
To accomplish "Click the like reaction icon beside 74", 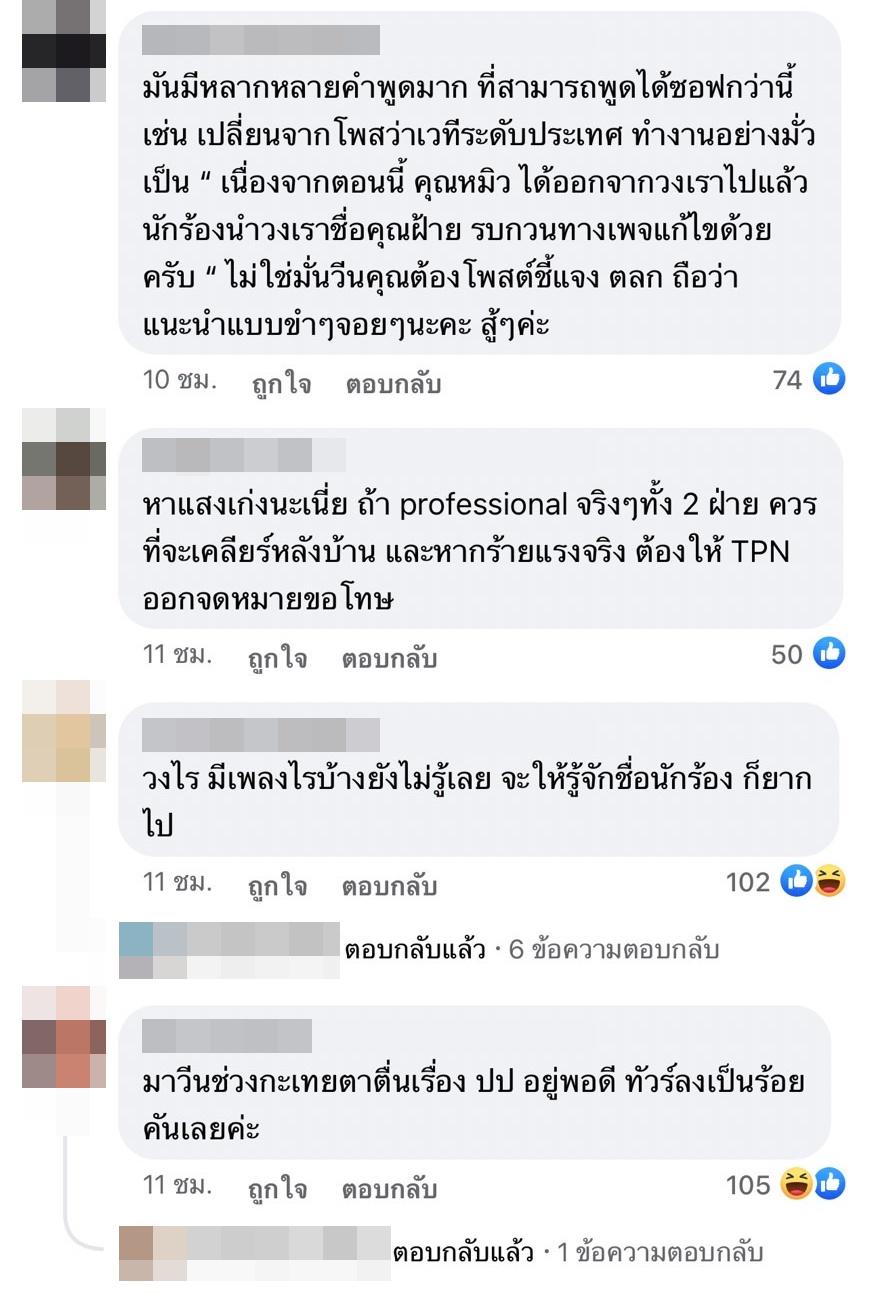I will coord(829,380).
